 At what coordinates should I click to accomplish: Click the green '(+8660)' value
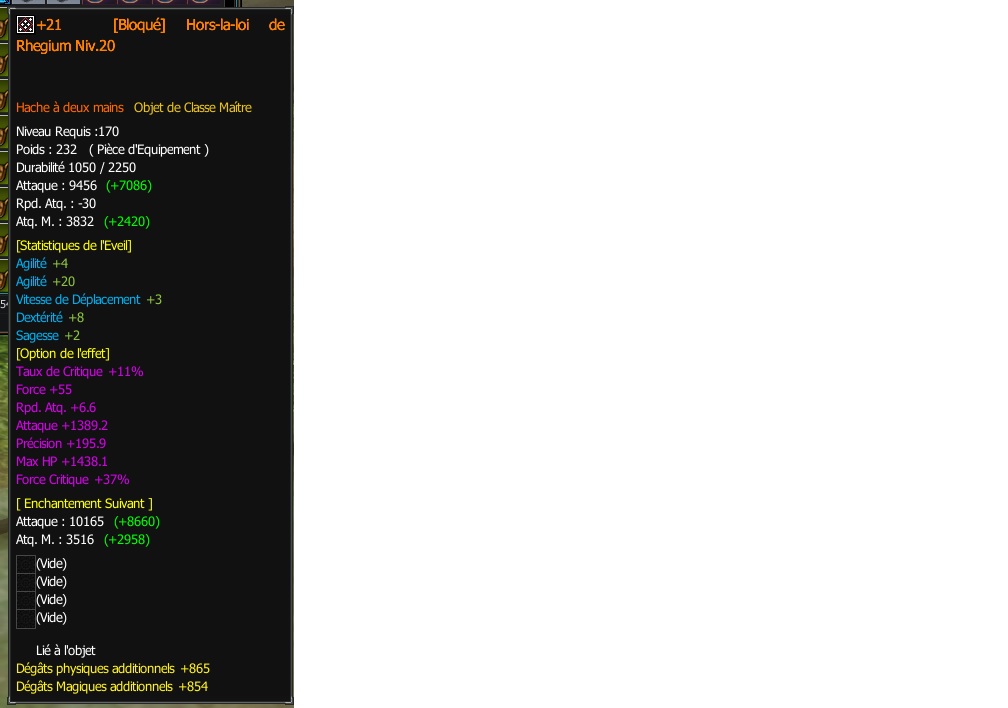[x=137, y=522]
